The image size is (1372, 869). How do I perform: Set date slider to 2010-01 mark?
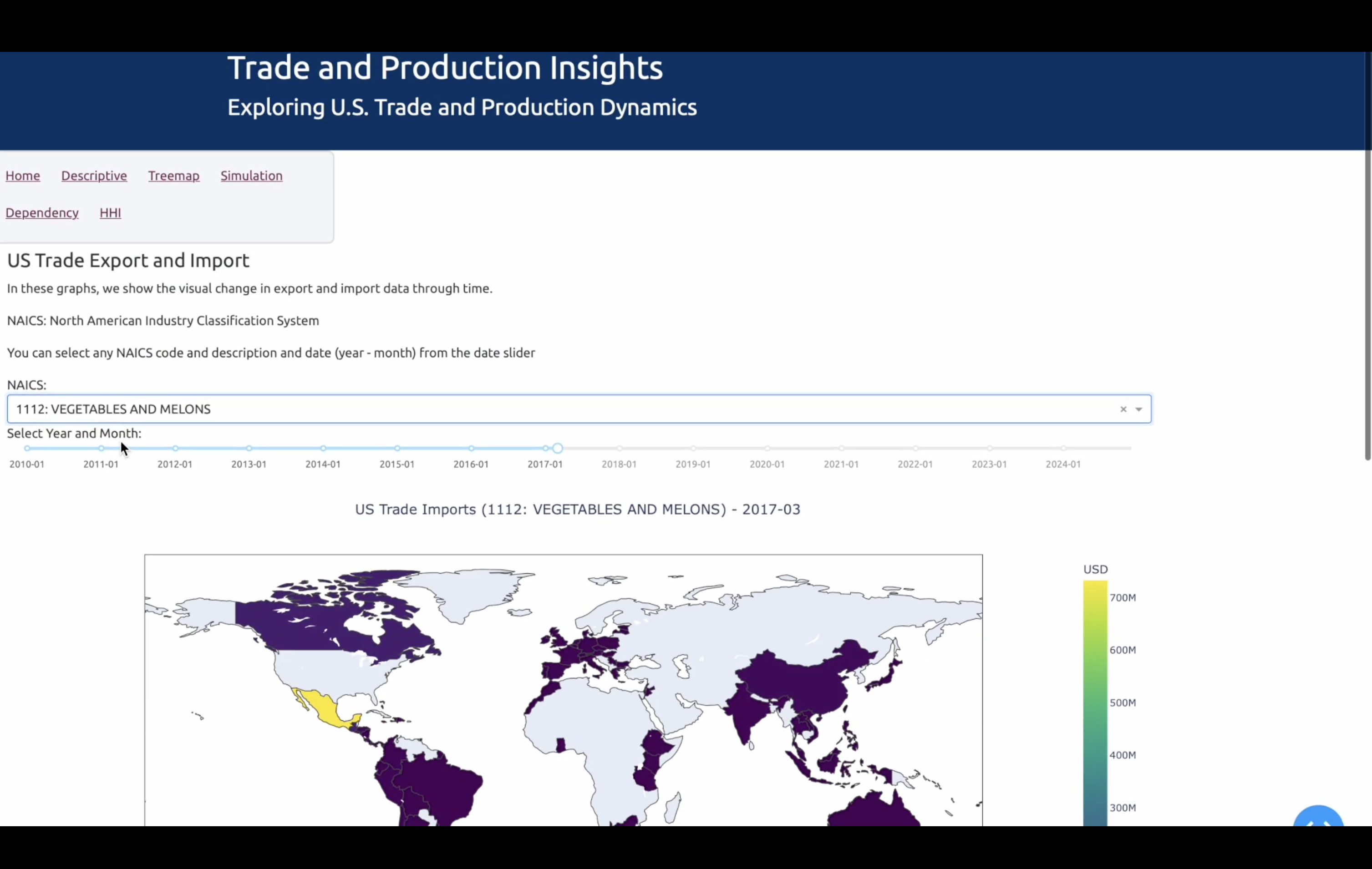(27, 448)
